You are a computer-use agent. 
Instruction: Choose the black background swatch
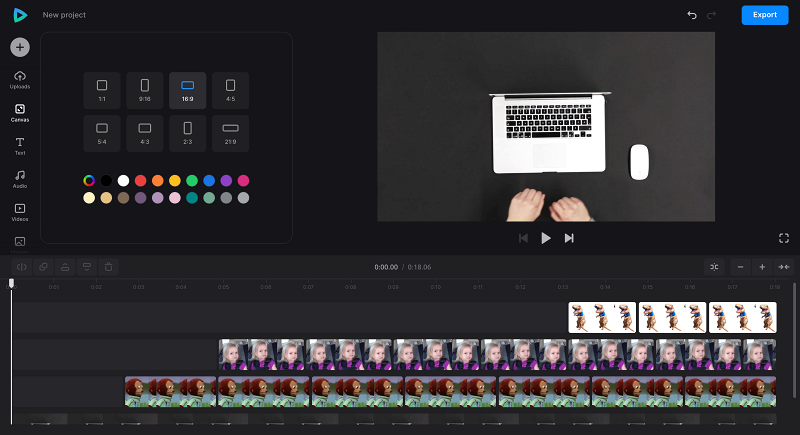[106, 181]
